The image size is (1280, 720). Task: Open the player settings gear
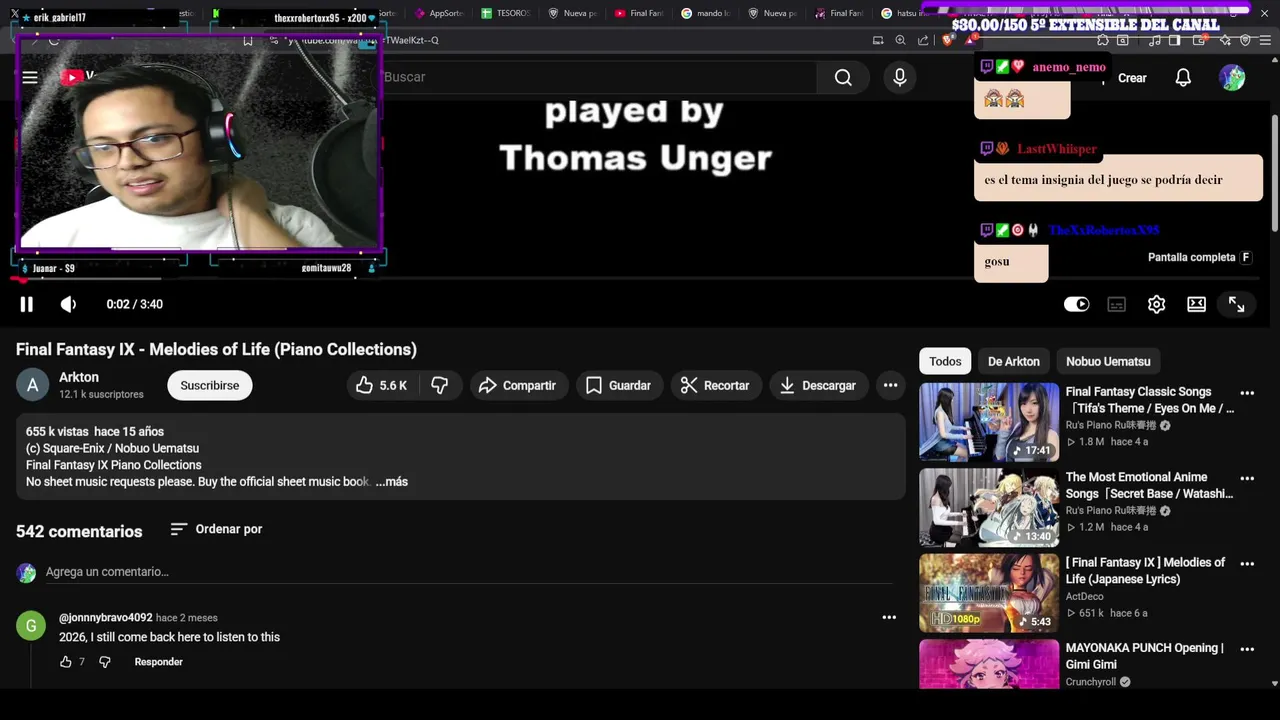[x=1156, y=304]
